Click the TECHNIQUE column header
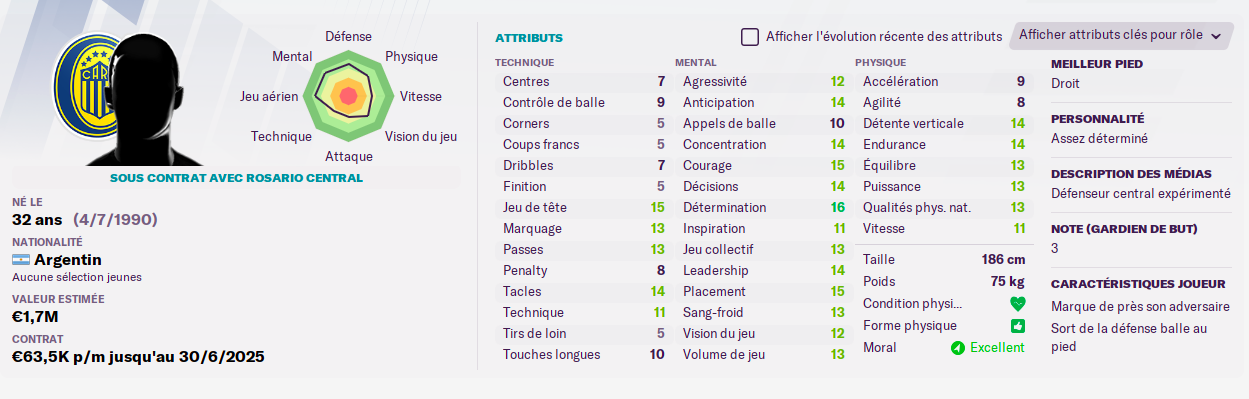1249x399 pixels. (x=525, y=62)
